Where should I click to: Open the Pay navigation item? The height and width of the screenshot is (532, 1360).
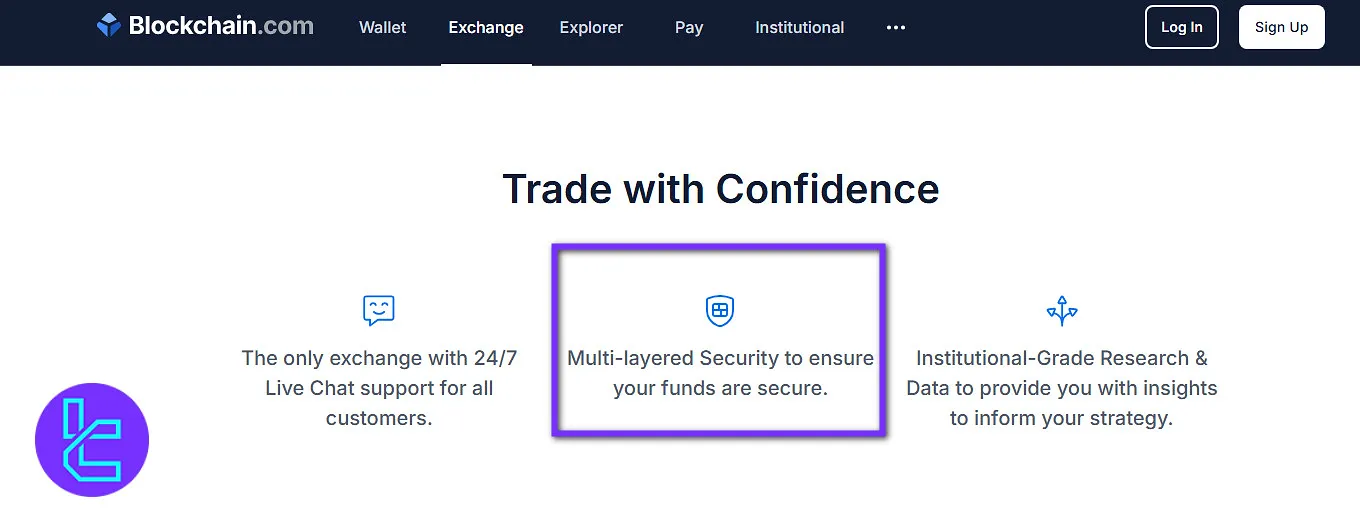pos(689,28)
